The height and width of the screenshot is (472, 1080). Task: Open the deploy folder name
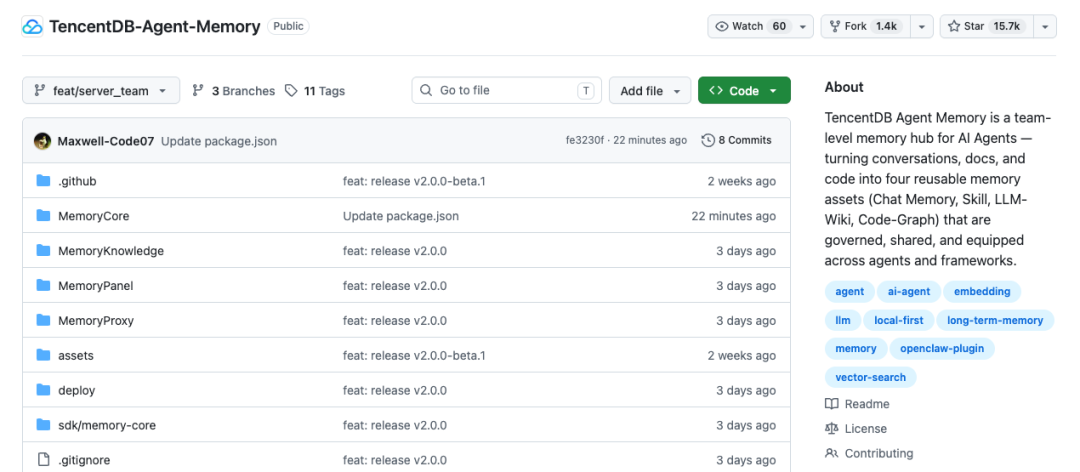click(x=76, y=390)
